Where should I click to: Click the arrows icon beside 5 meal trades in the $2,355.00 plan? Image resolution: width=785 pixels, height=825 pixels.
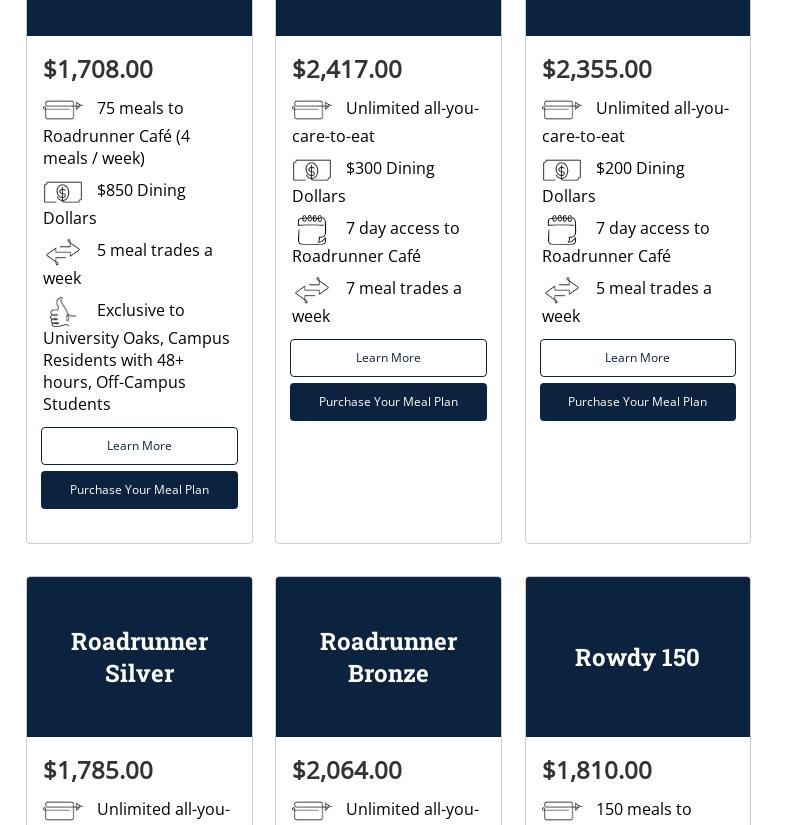pos(561,290)
